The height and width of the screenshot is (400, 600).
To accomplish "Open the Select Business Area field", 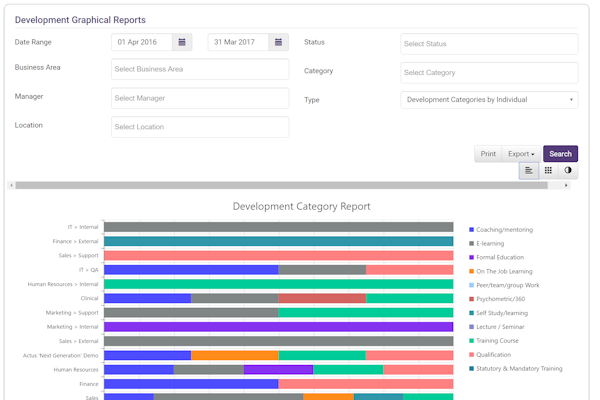I will [x=200, y=69].
